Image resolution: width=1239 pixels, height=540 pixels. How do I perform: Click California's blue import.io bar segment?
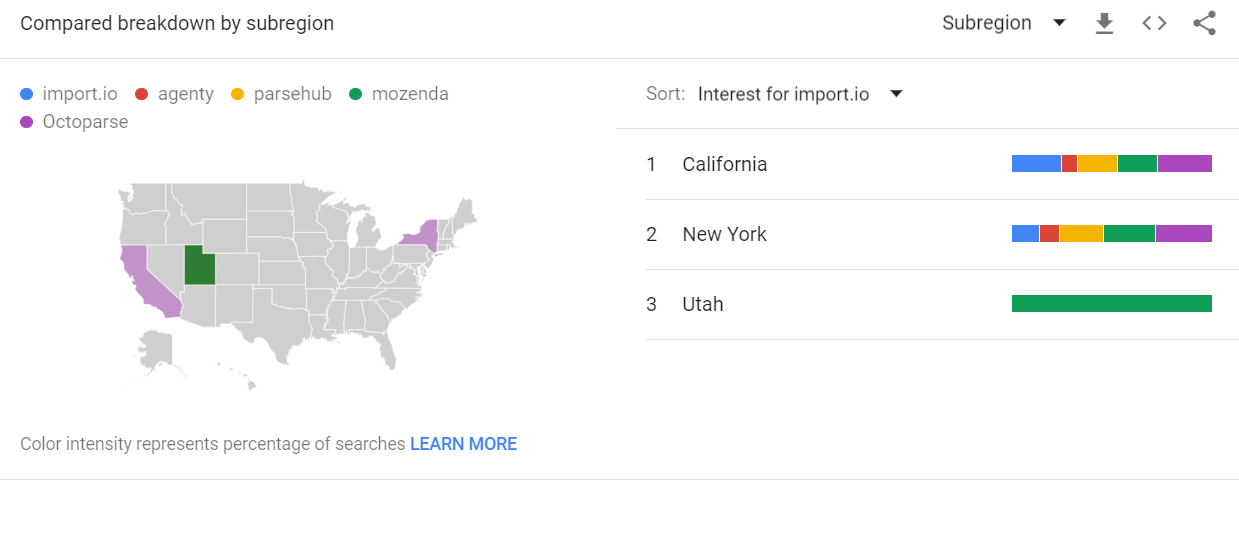tap(1036, 164)
